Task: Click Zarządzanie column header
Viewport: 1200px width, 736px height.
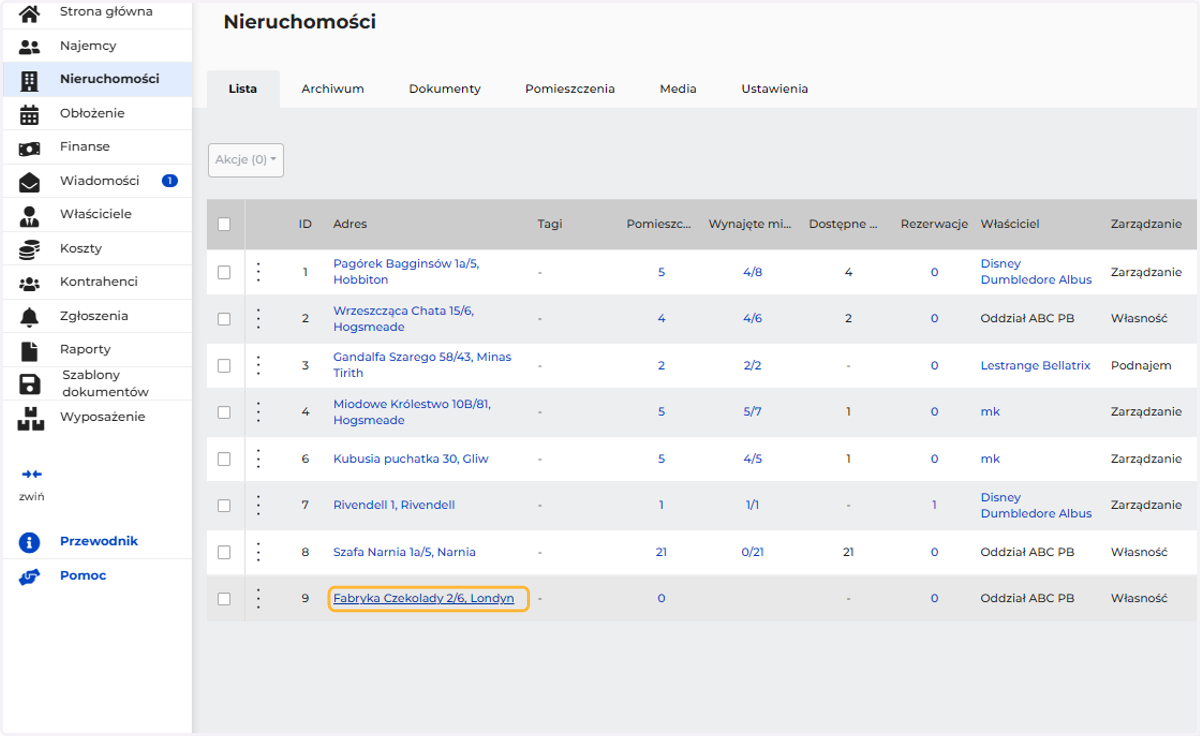Action: pos(1146,224)
